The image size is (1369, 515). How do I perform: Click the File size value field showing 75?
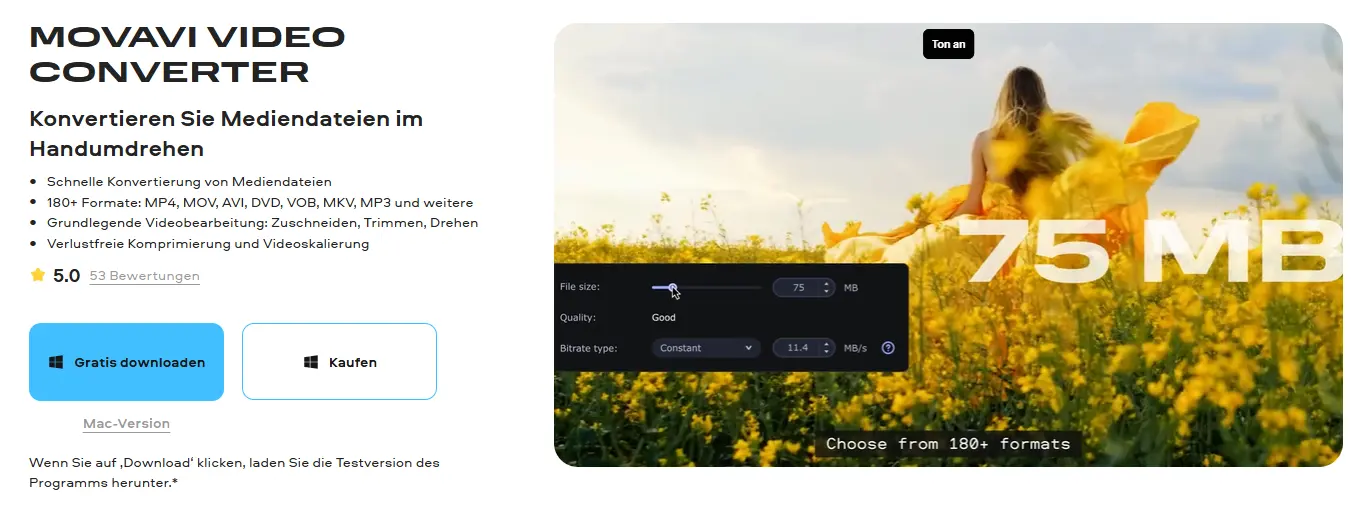coord(797,288)
